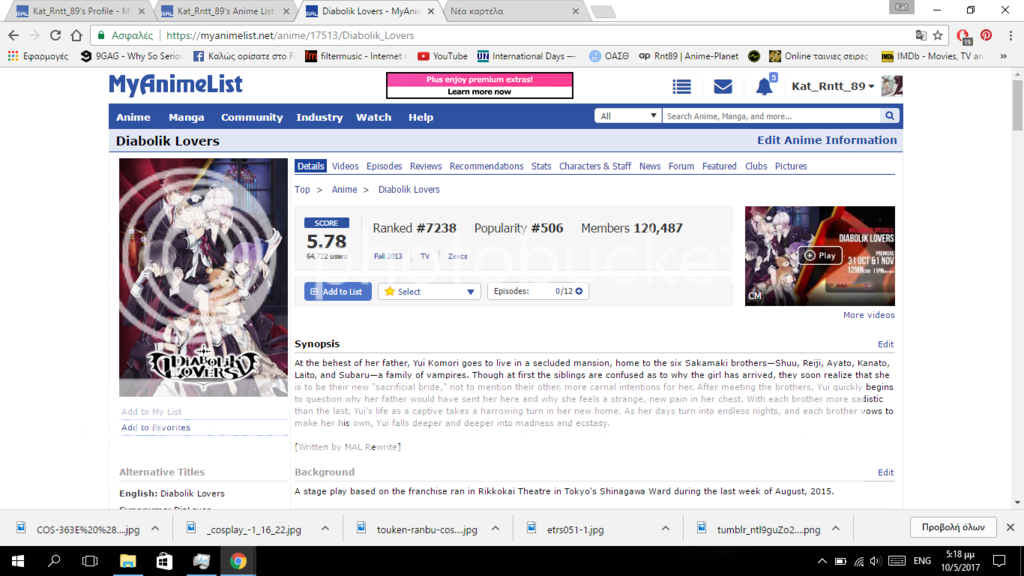Screen dimensions: 1024x576
Task: Open the Industry menu
Action: [319, 118]
